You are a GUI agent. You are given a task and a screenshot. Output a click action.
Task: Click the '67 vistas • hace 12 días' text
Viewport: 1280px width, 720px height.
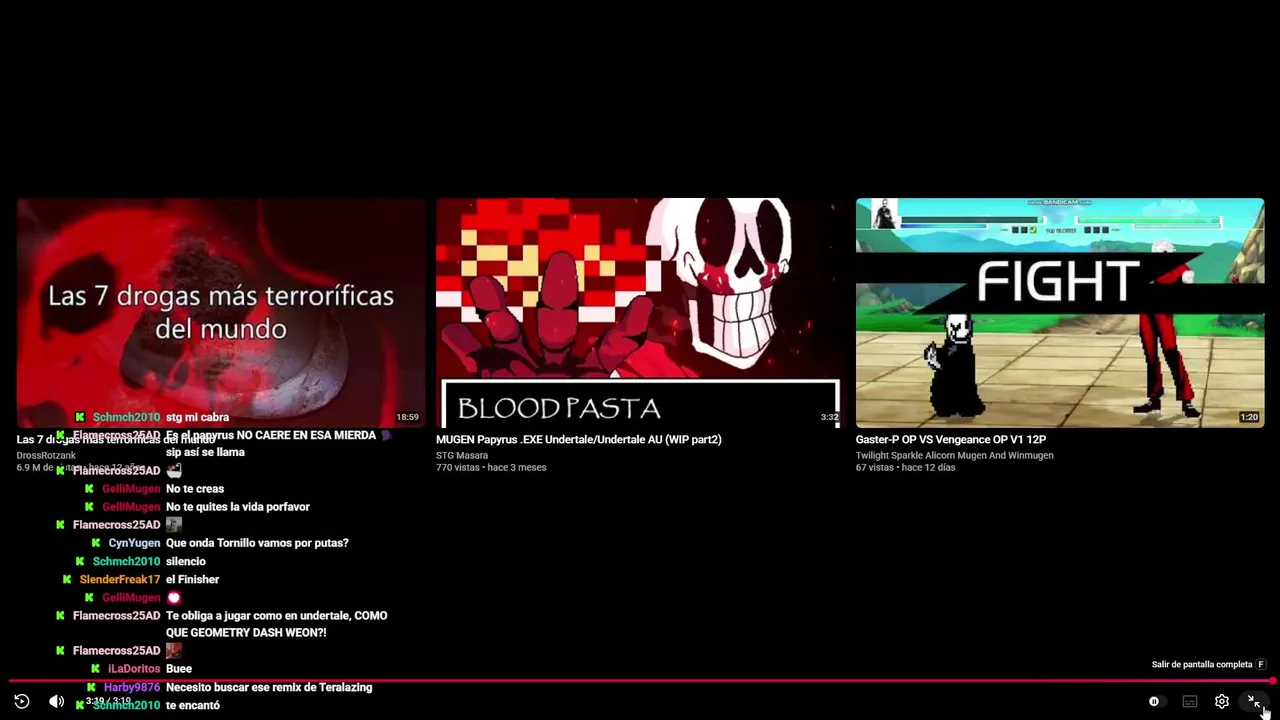[905, 468]
